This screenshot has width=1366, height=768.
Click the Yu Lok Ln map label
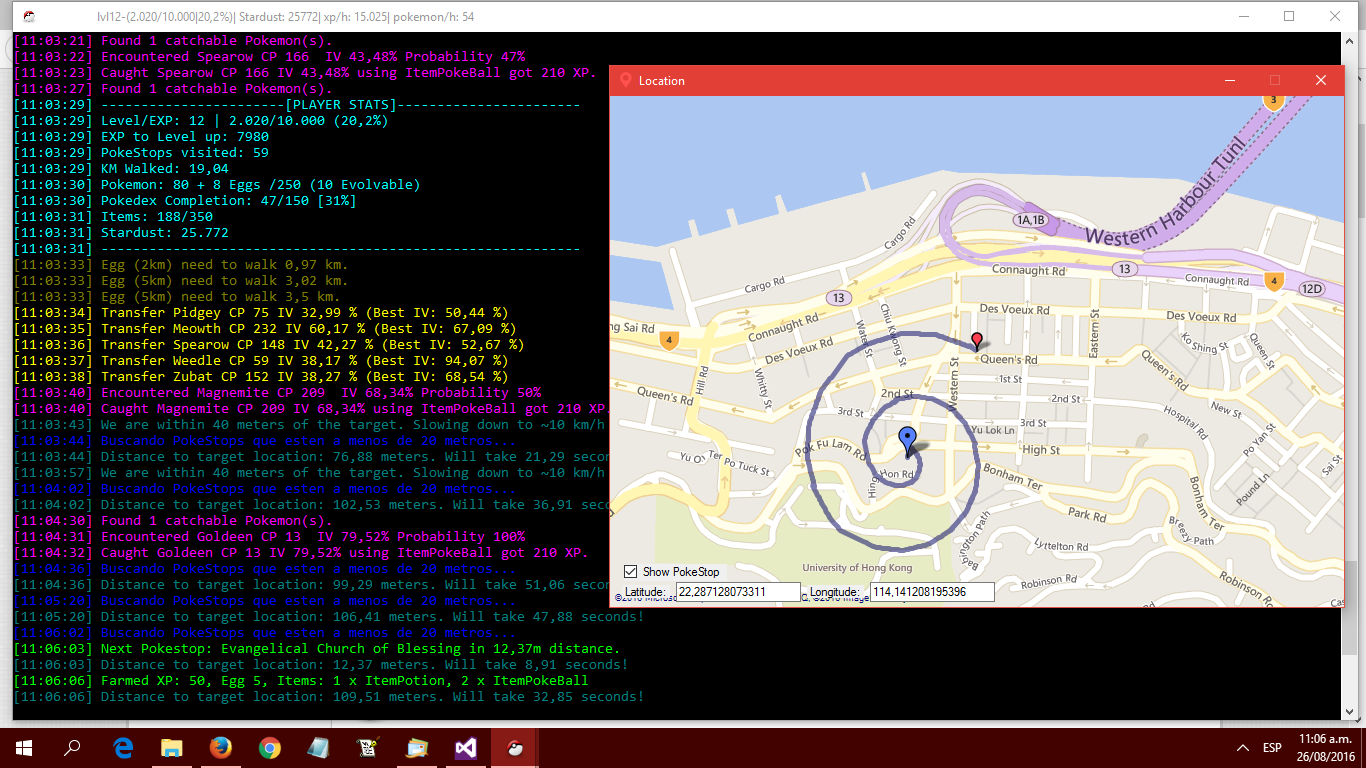[x=994, y=430]
